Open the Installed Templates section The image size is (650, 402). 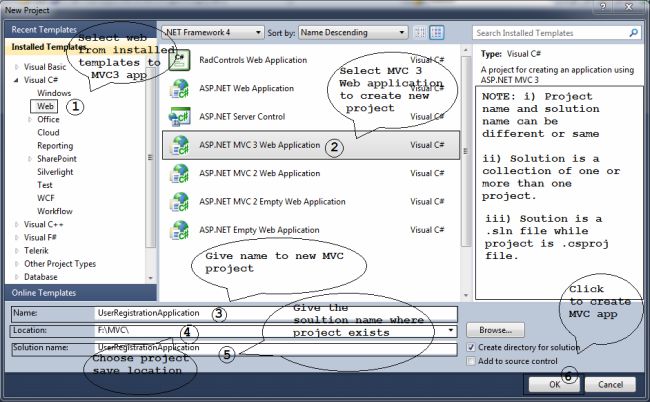click(x=81, y=47)
